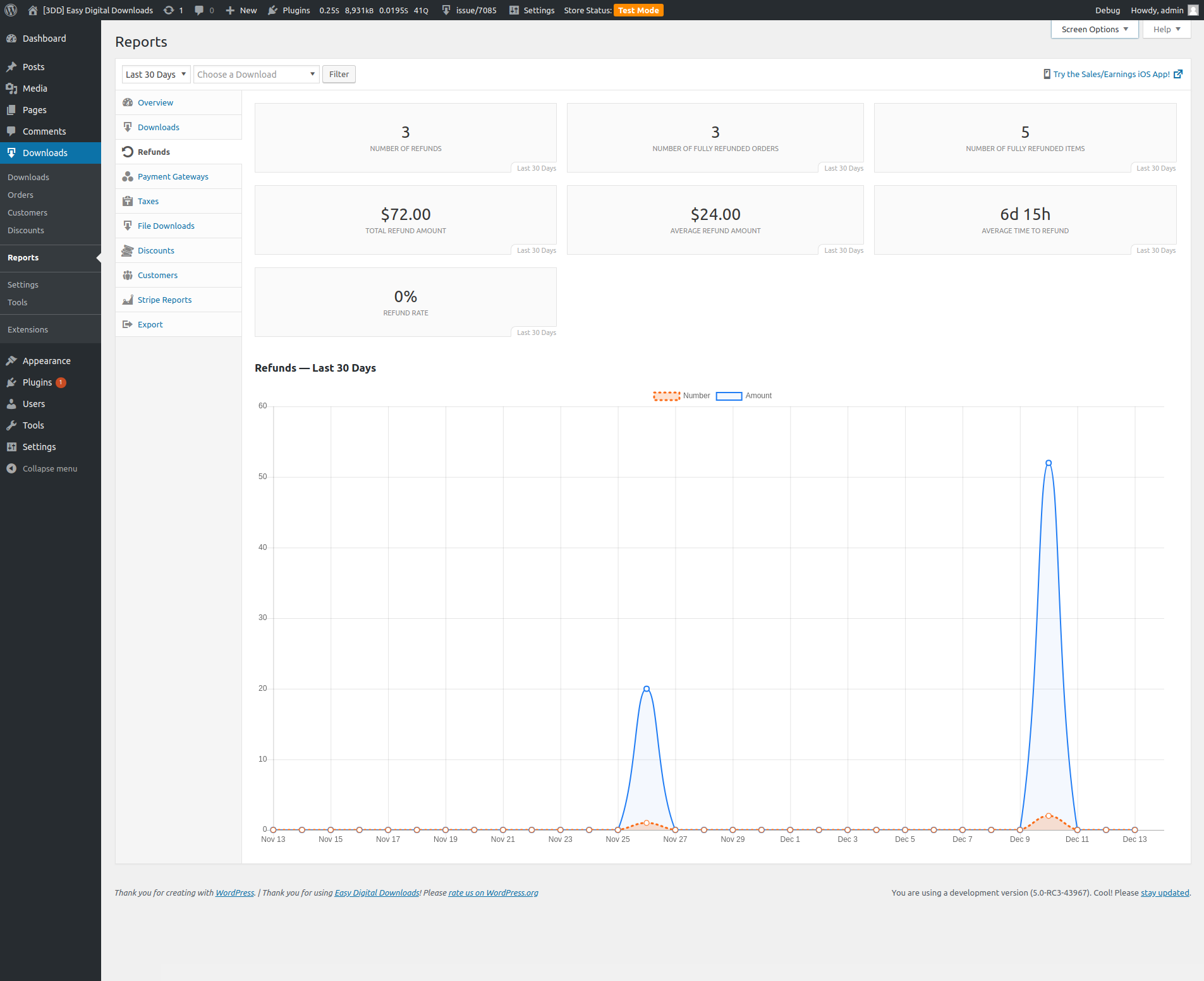Click the WordPress logo icon
The image size is (1204, 981).
11,10
